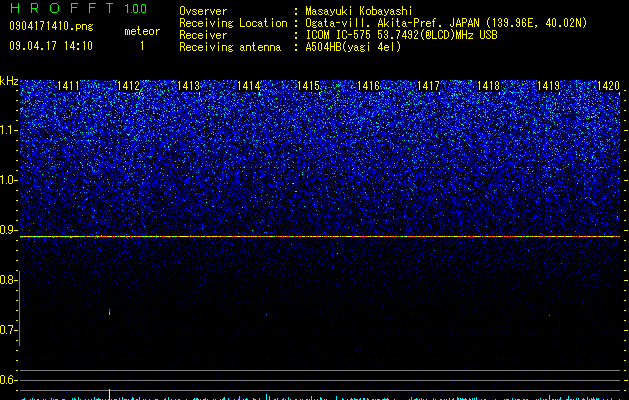629x400 pixels.
Task: Click the 1418 time marker
Action: pos(489,85)
